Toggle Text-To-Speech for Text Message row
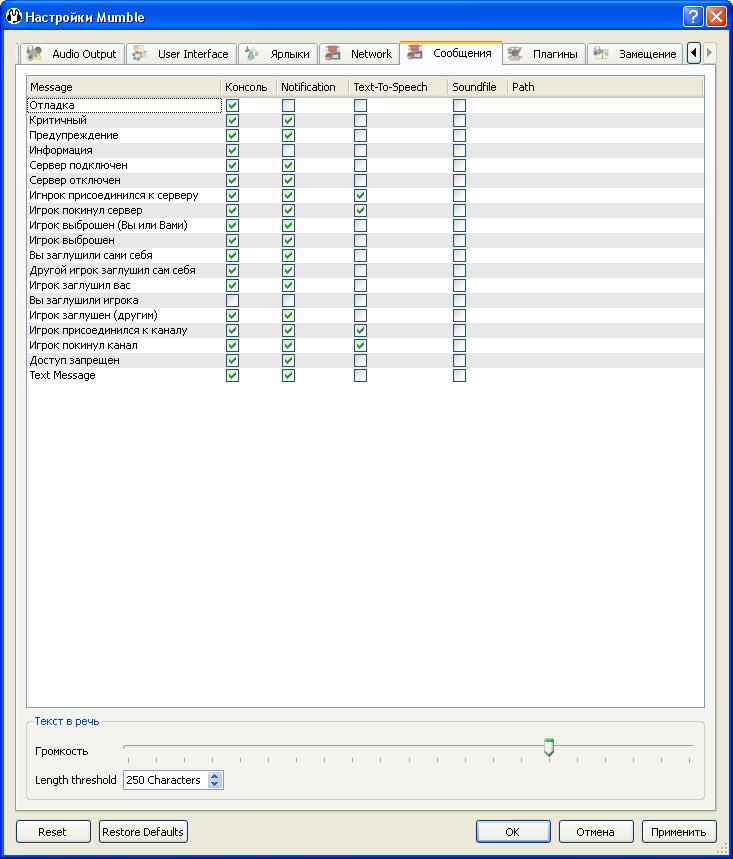This screenshot has width=733, height=859. pyautogui.click(x=360, y=375)
